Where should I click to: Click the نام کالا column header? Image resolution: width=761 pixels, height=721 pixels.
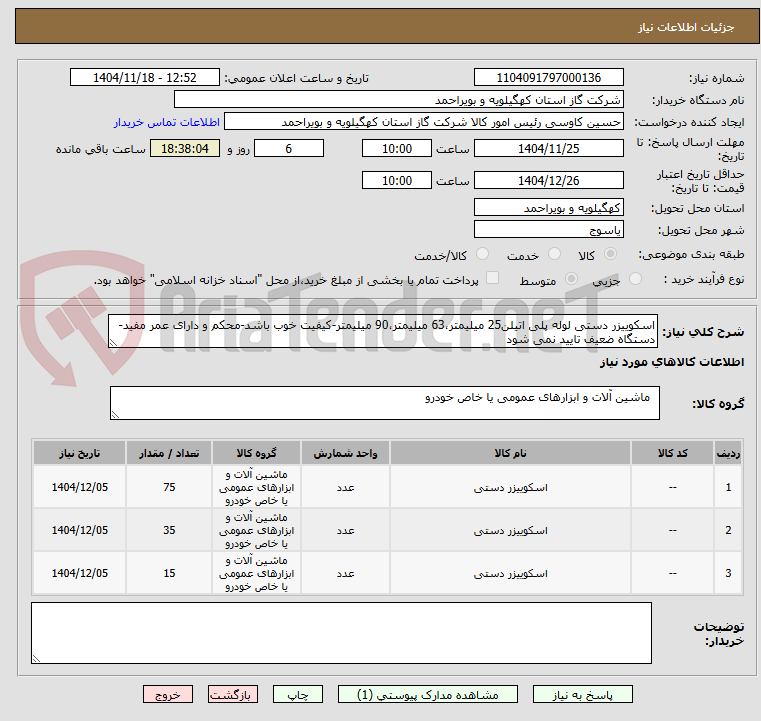point(510,453)
